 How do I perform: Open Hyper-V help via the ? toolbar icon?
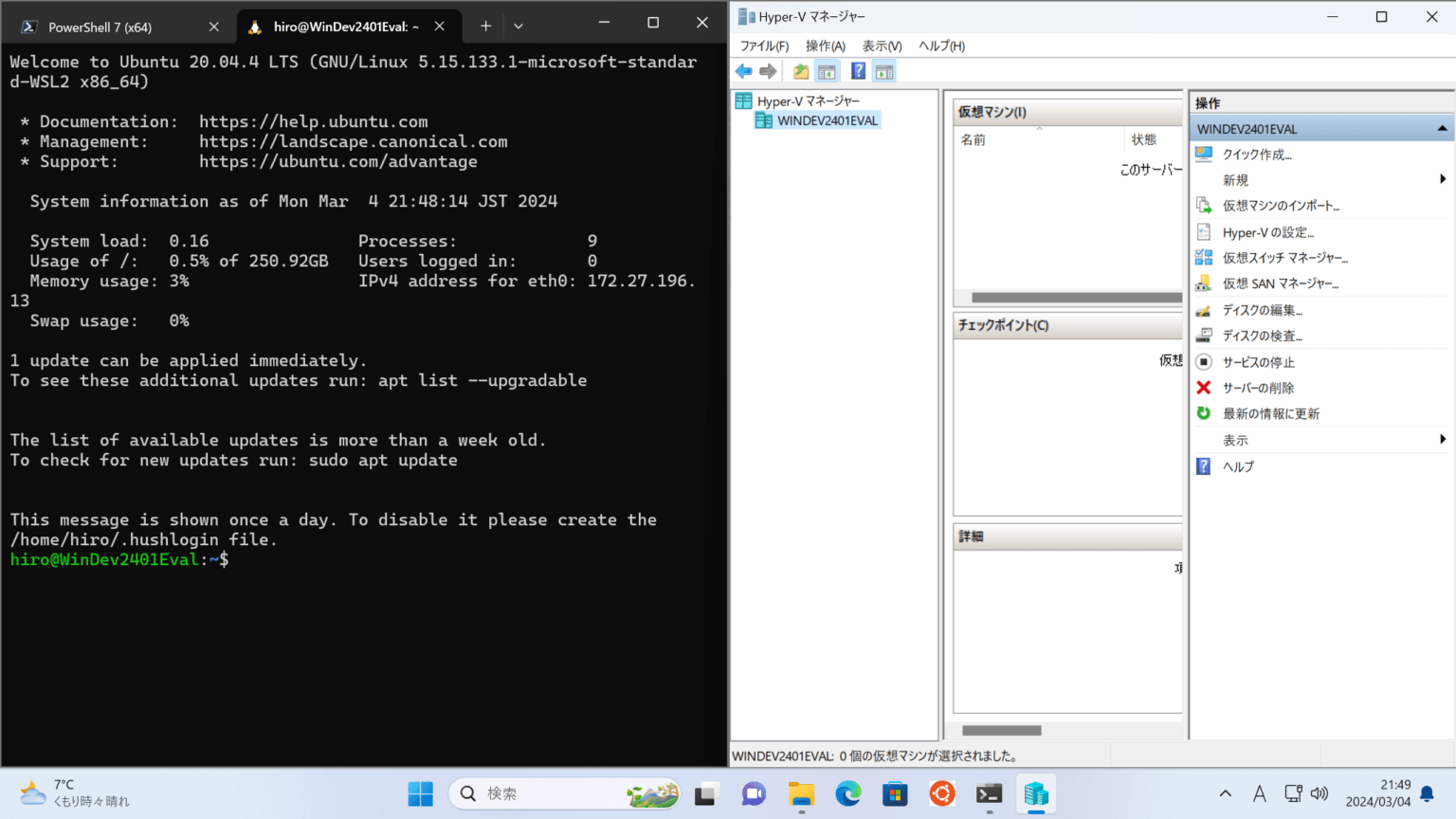click(x=858, y=70)
